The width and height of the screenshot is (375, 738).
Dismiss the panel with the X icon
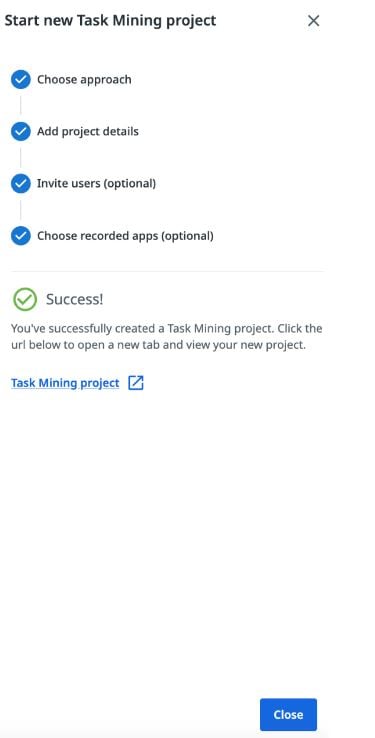[x=313, y=21]
